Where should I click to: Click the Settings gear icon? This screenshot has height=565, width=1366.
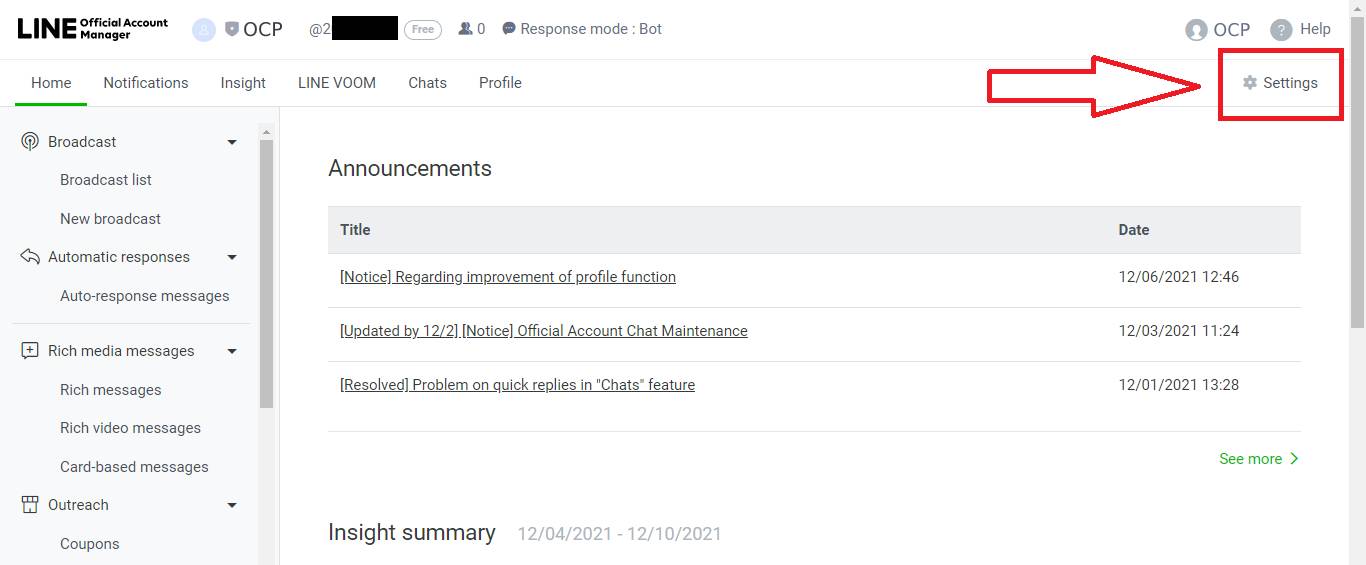(x=1249, y=83)
